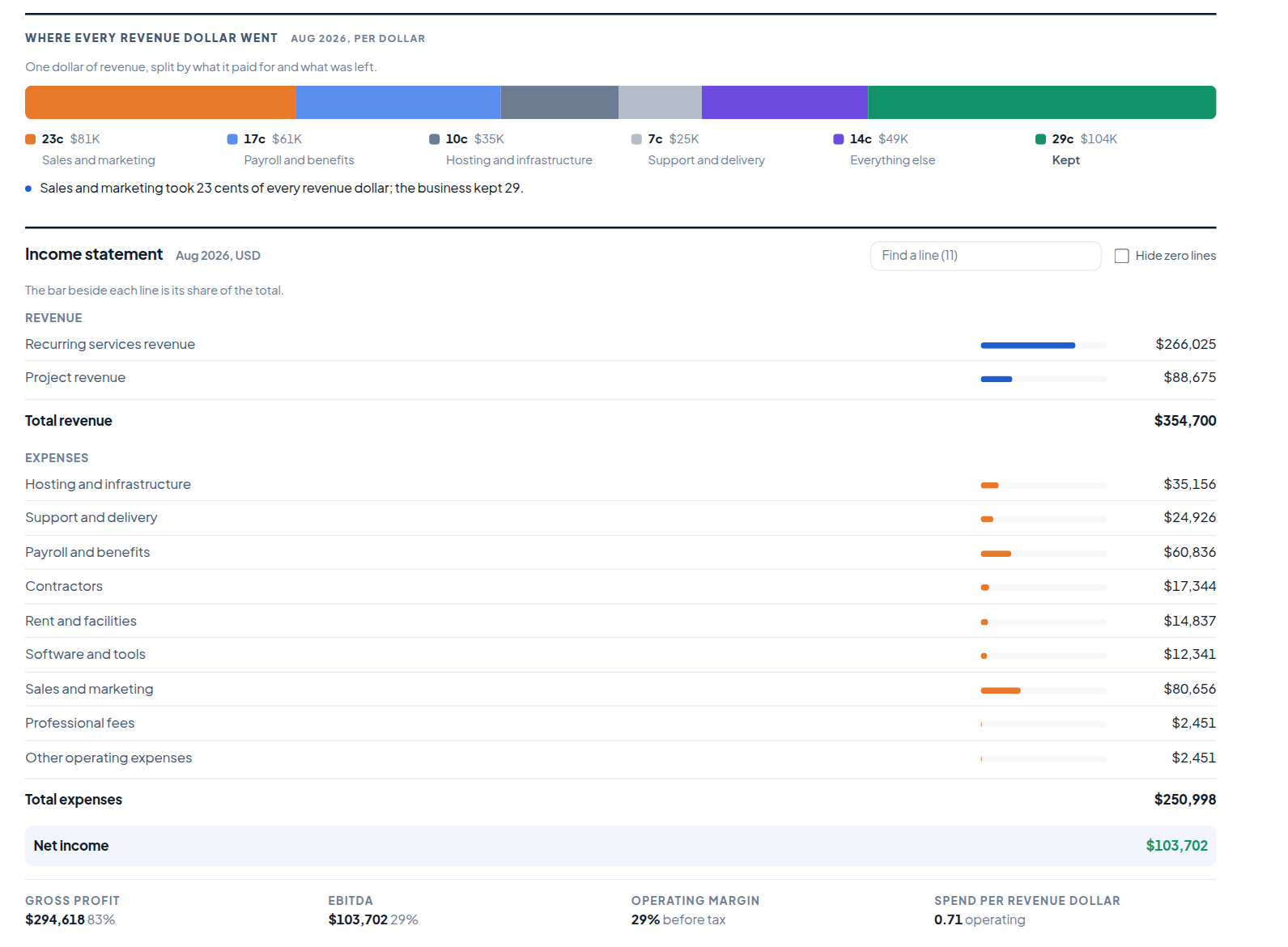Select the green Kept bar segment
The width and height of the screenshot is (1288, 947).
click(x=1042, y=103)
